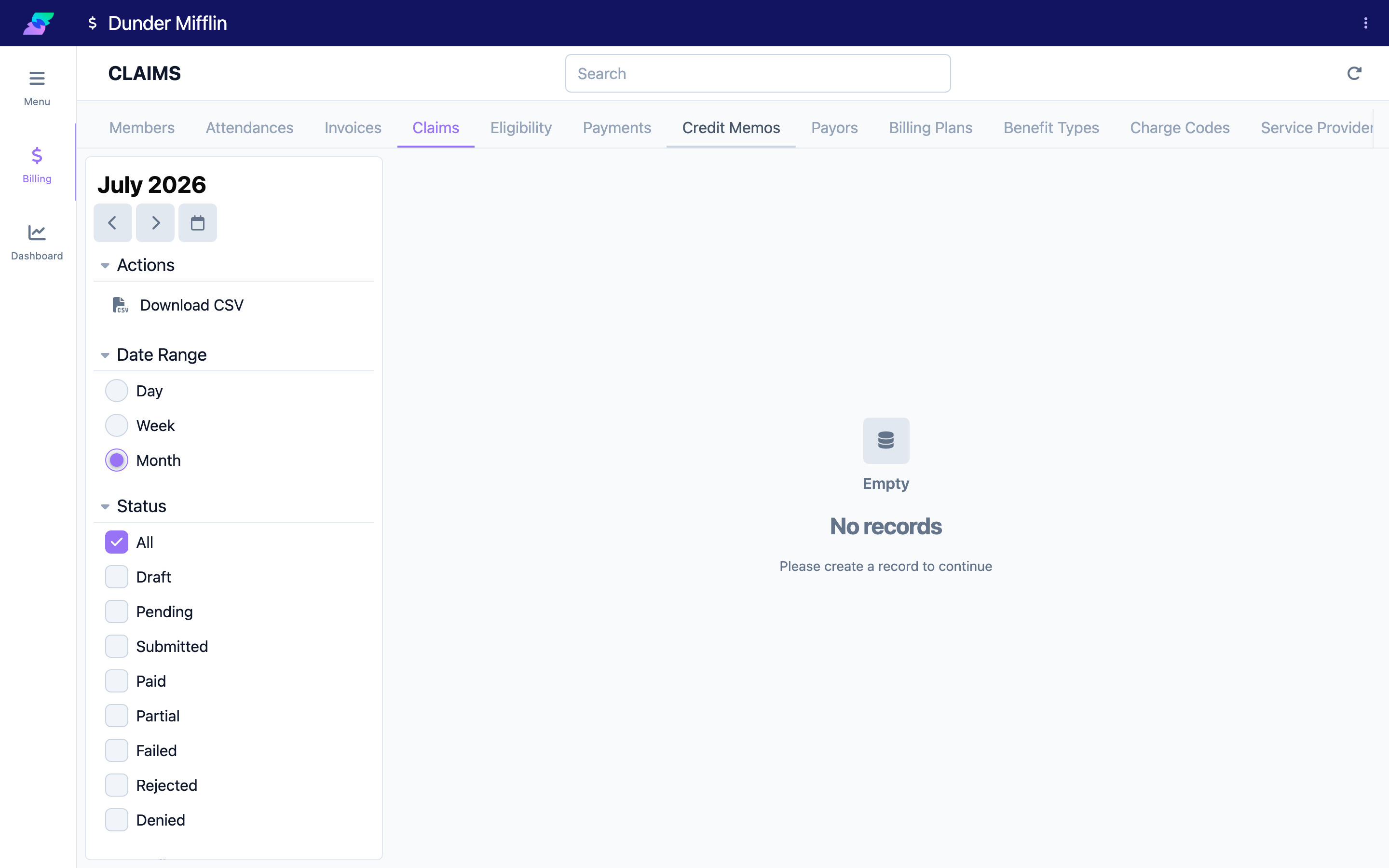This screenshot has height=868, width=1389.
Task: Switch to the Attendances tab
Action: click(x=250, y=127)
